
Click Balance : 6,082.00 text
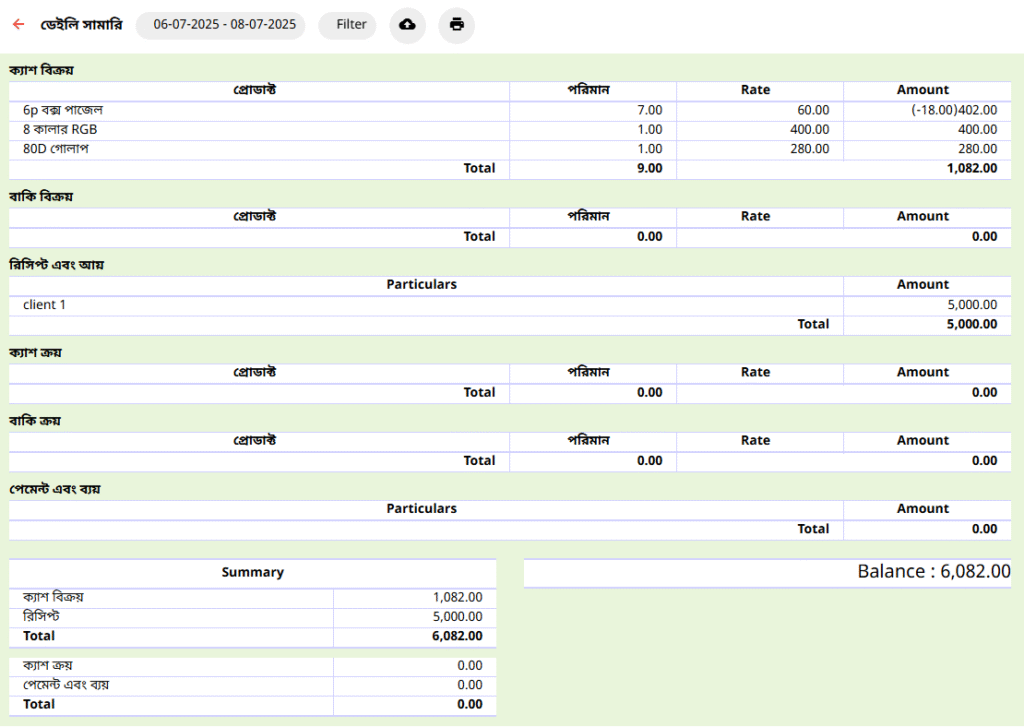[x=934, y=572]
